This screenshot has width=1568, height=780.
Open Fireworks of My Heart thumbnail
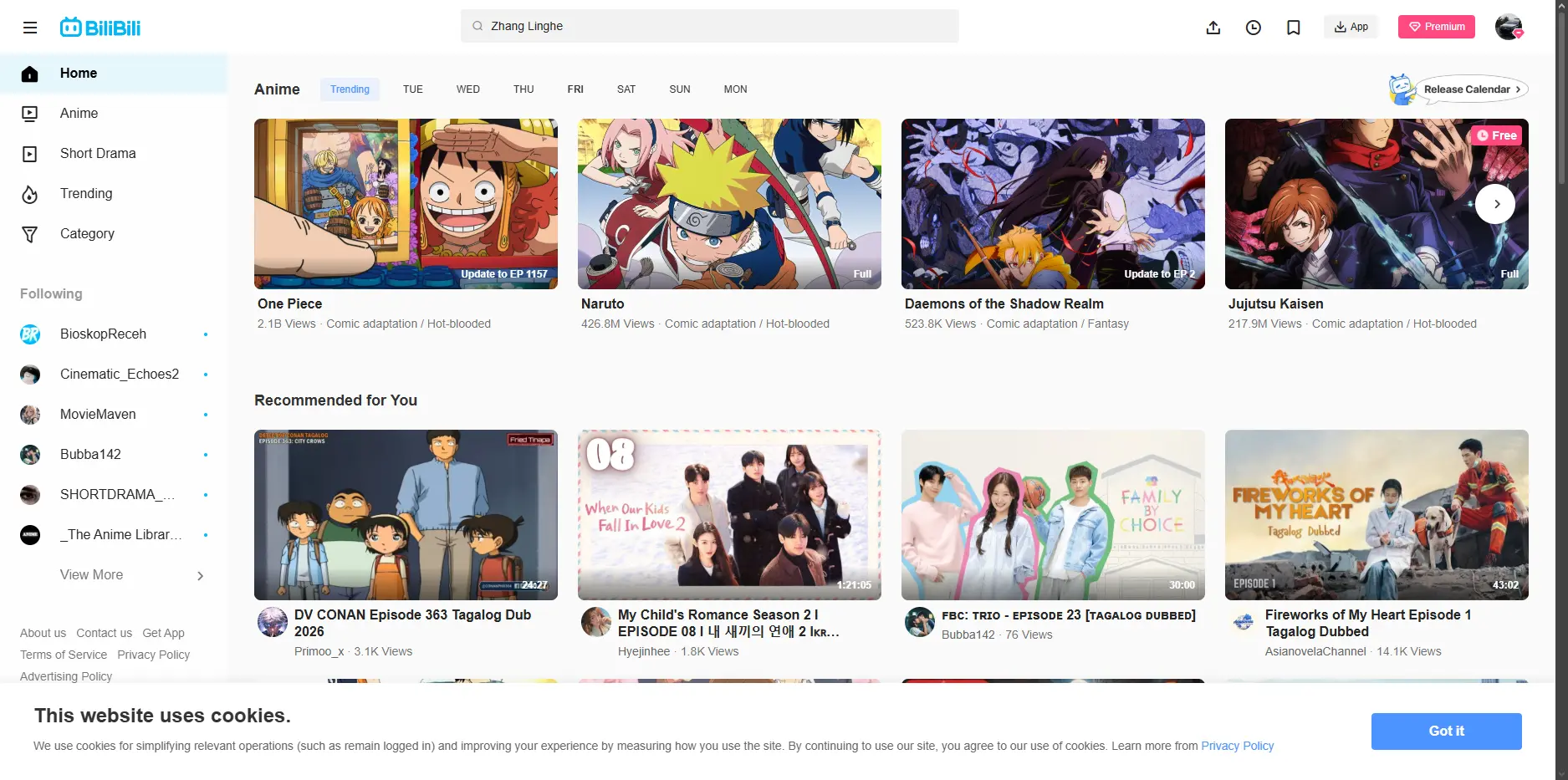click(x=1376, y=515)
